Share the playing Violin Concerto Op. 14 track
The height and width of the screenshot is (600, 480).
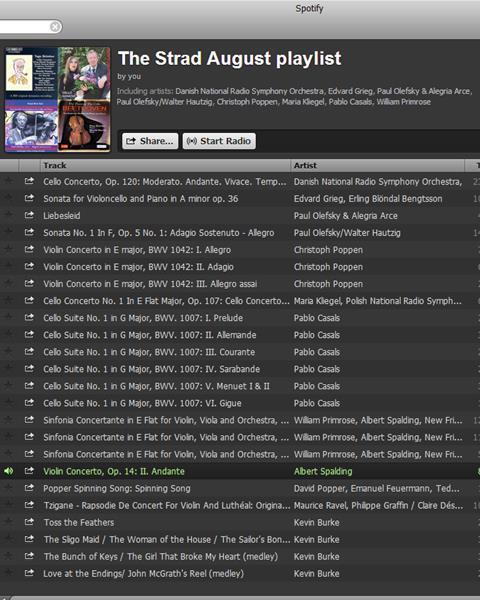click(x=29, y=470)
